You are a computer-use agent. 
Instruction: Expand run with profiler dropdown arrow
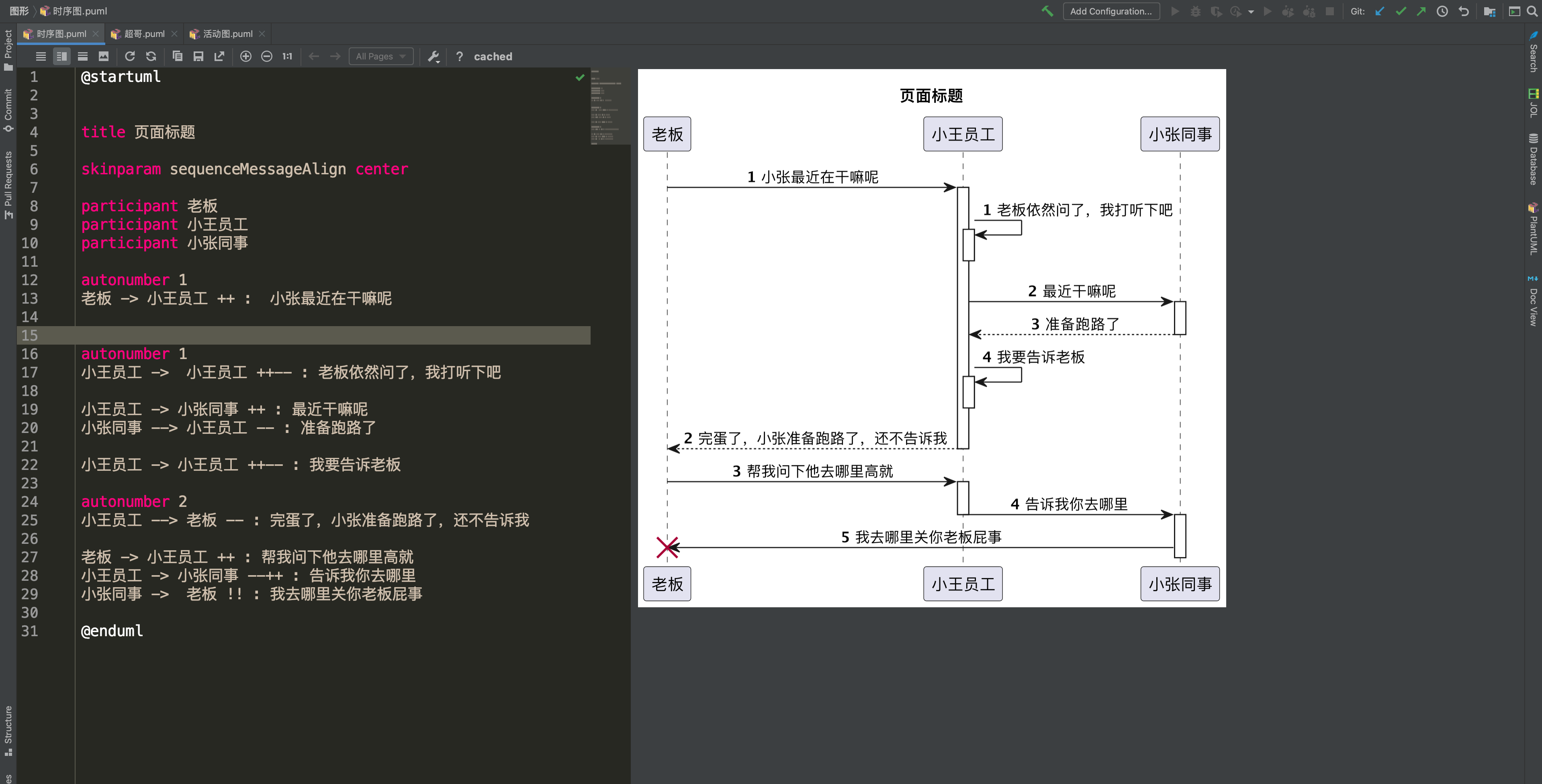[x=1251, y=11]
